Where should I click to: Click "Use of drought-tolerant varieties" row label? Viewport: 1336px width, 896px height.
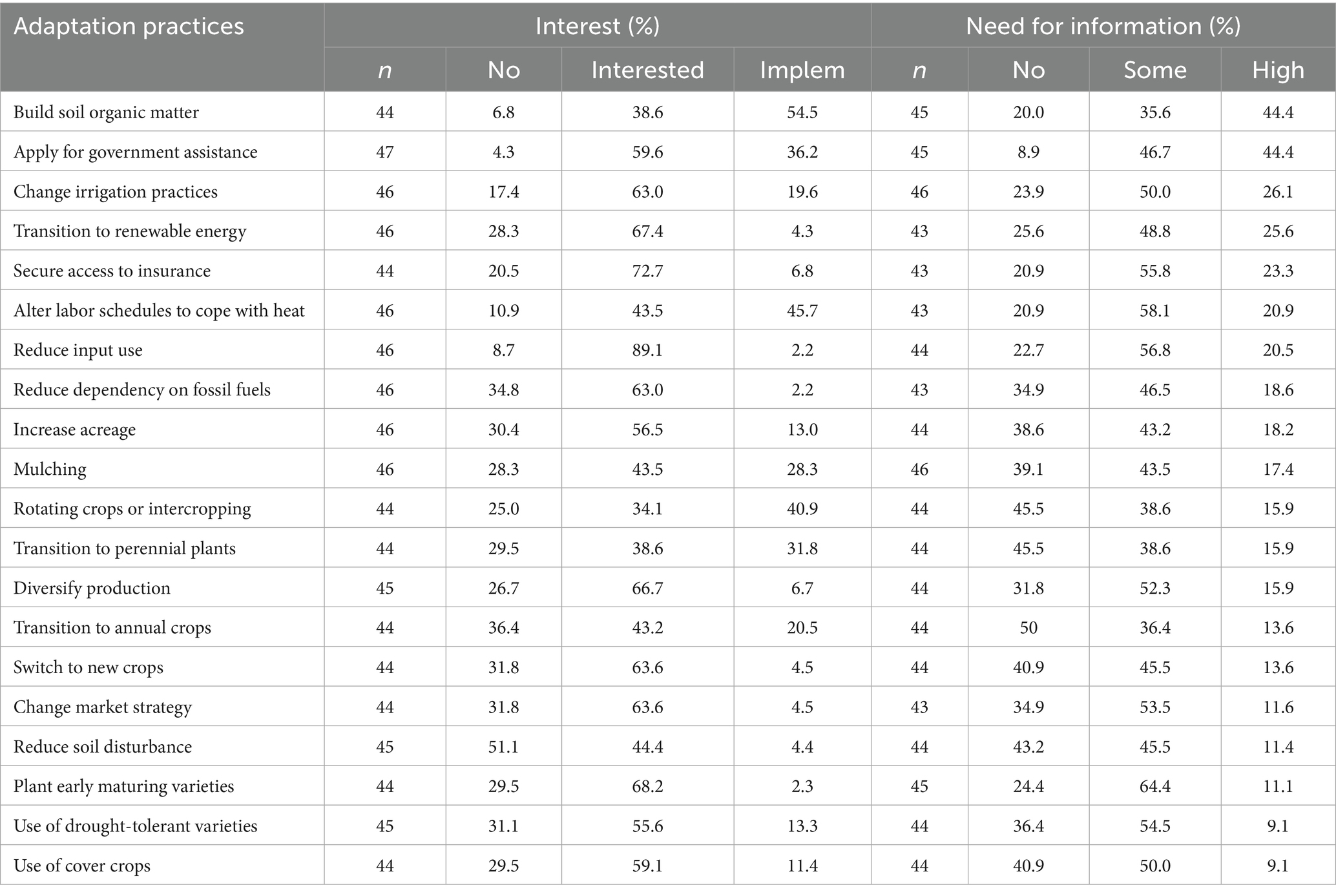[136, 826]
